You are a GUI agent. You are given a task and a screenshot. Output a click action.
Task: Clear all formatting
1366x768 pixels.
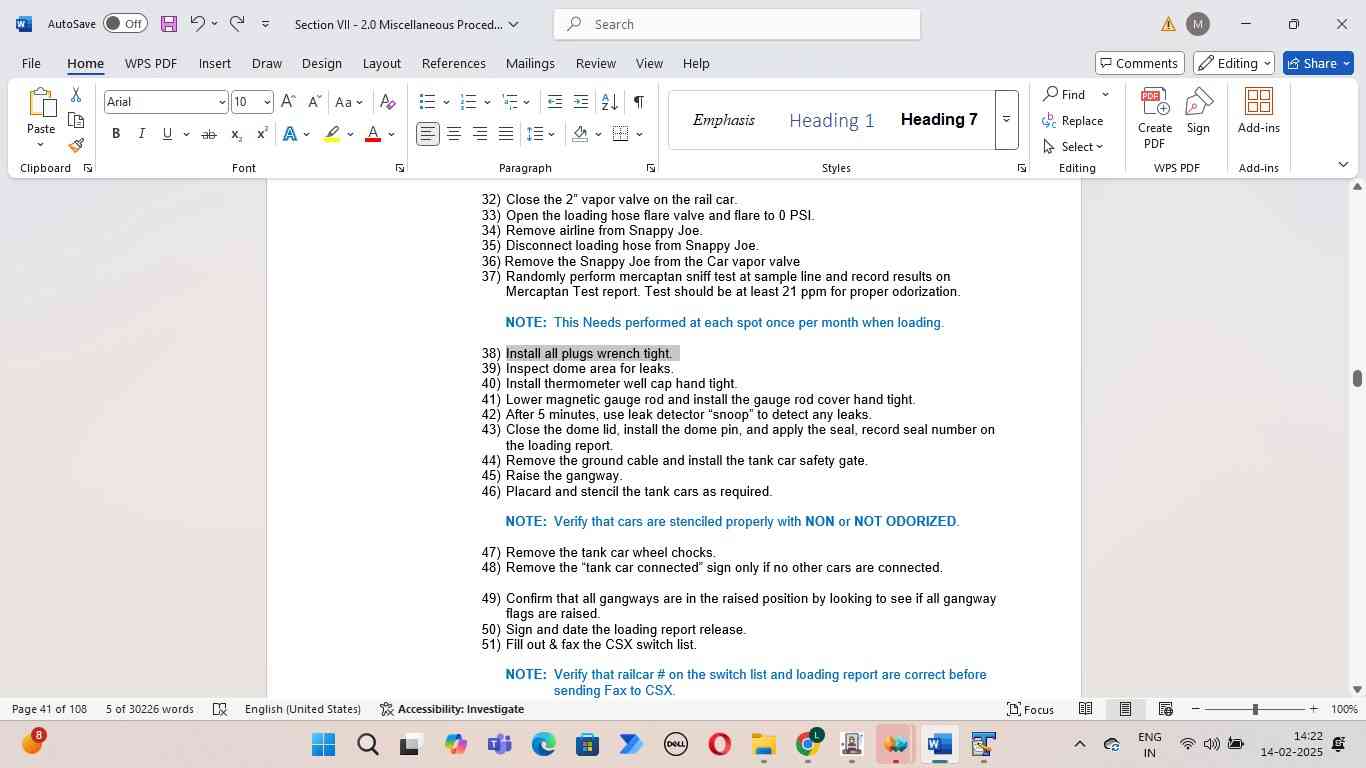(388, 102)
